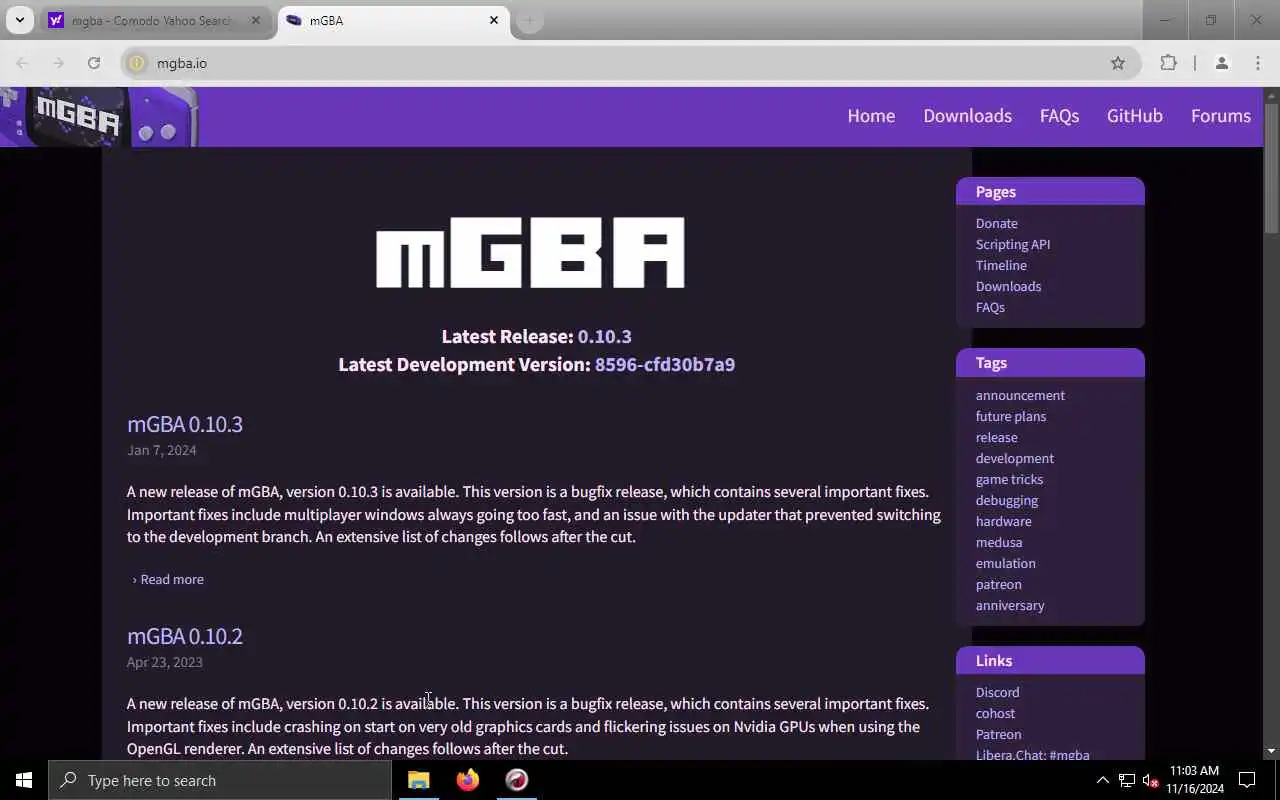The image size is (1280, 800).
Task: Open the browser profile icon
Action: (x=1221, y=63)
